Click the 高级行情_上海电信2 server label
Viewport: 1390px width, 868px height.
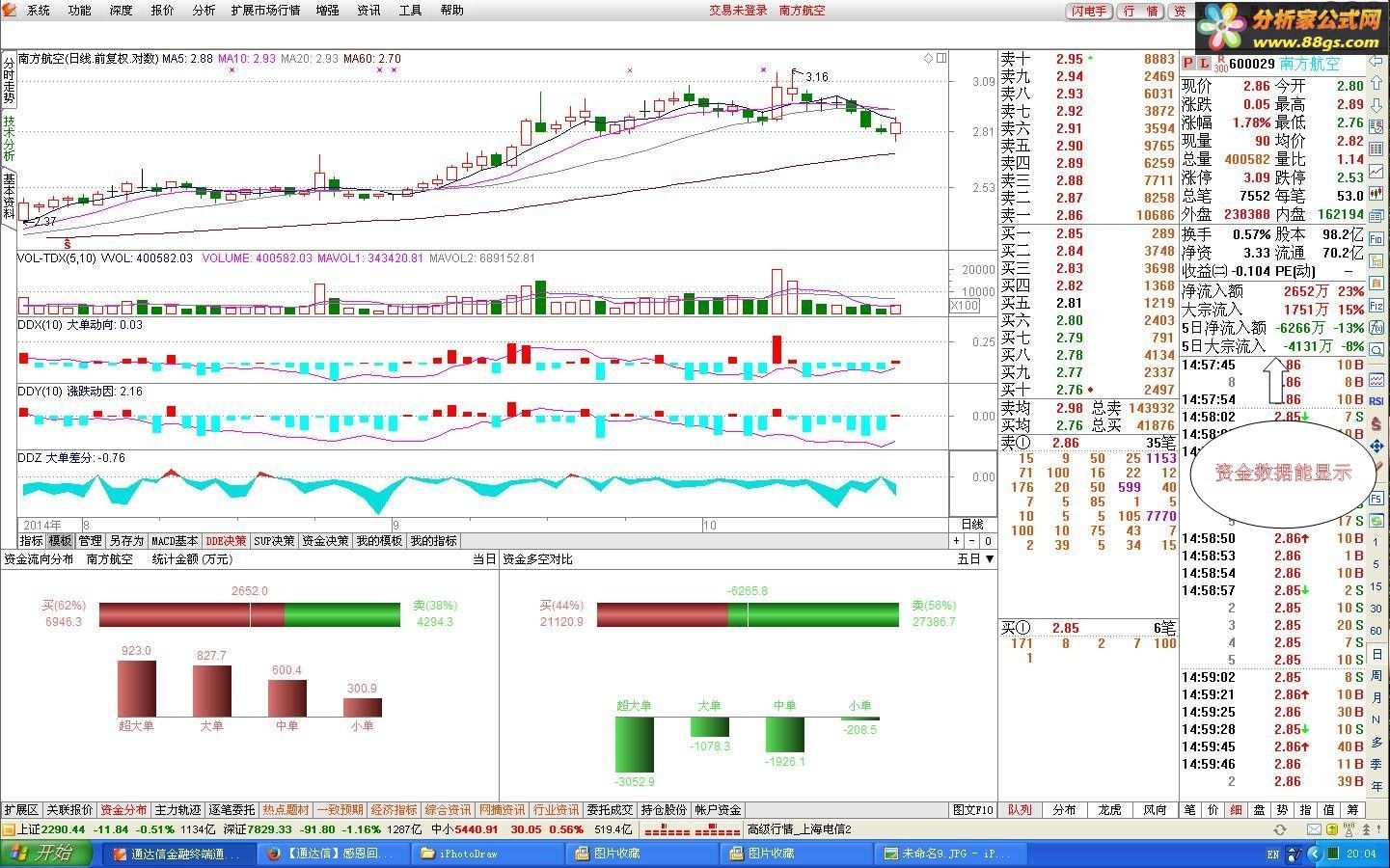point(800,829)
